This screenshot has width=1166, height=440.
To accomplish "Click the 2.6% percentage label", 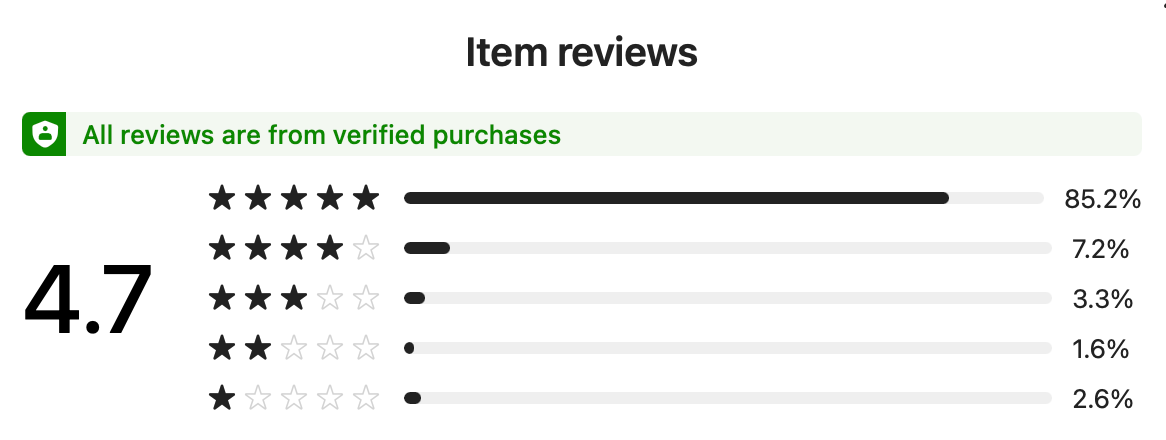I will [1100, 400].
